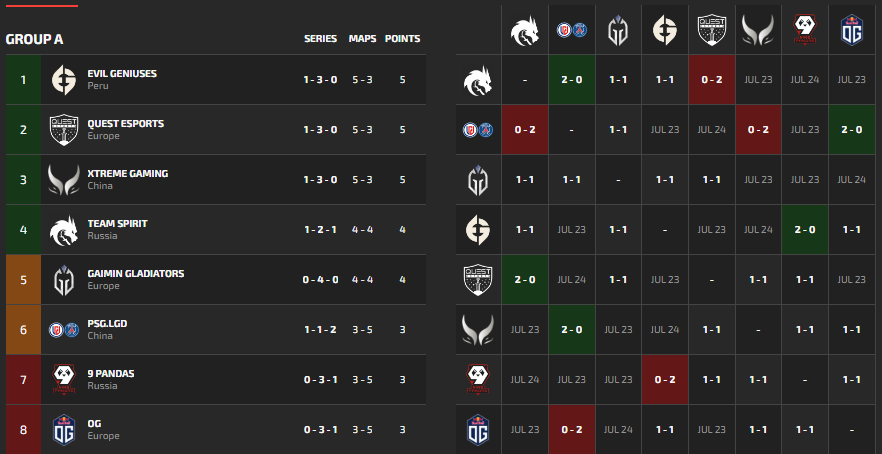This screenshot has height=454, width=882.
Task: Click the Evil Geniuses logo in standings list
Action: 63,80
